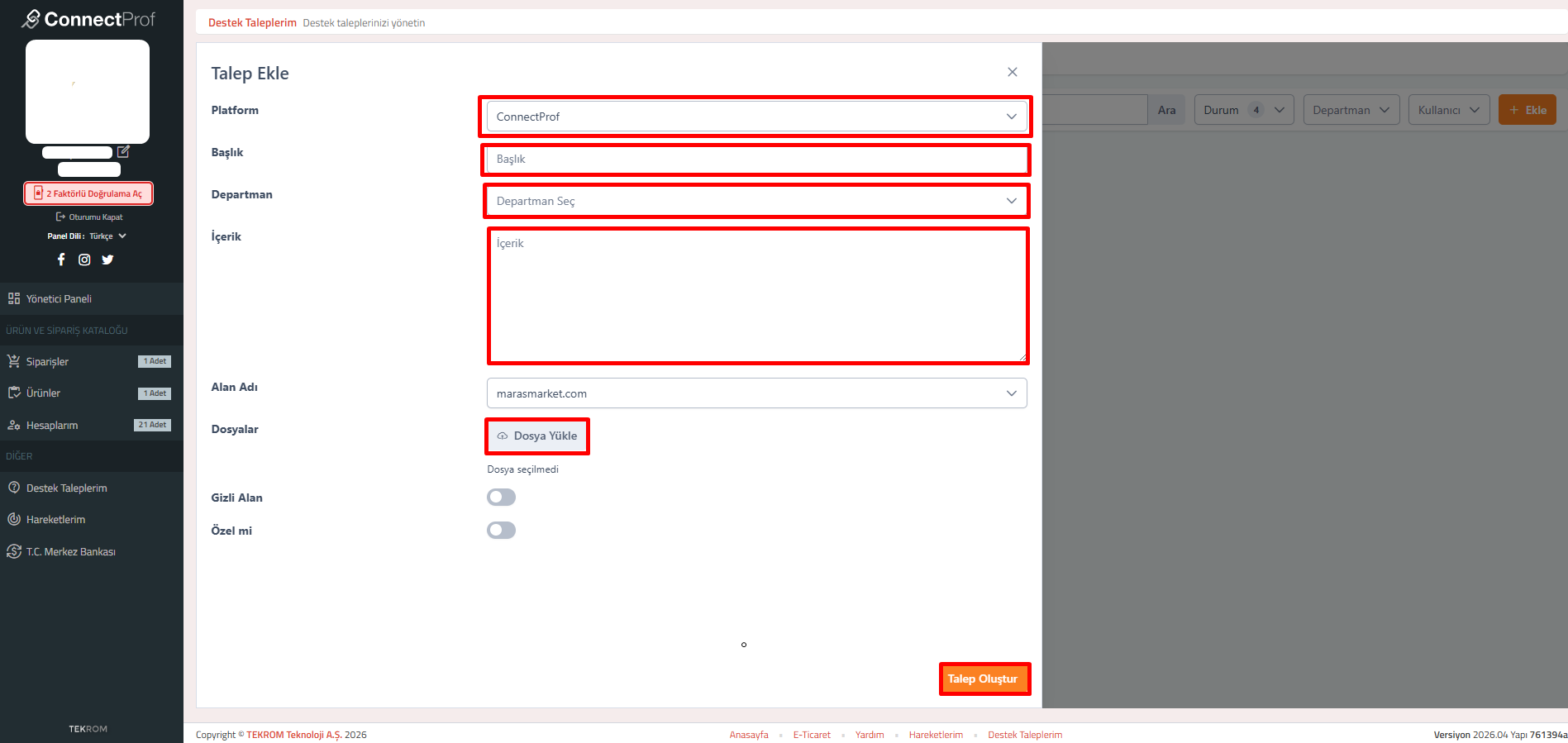
Task: Focus the İçerik text area
Action: (755, 296)
